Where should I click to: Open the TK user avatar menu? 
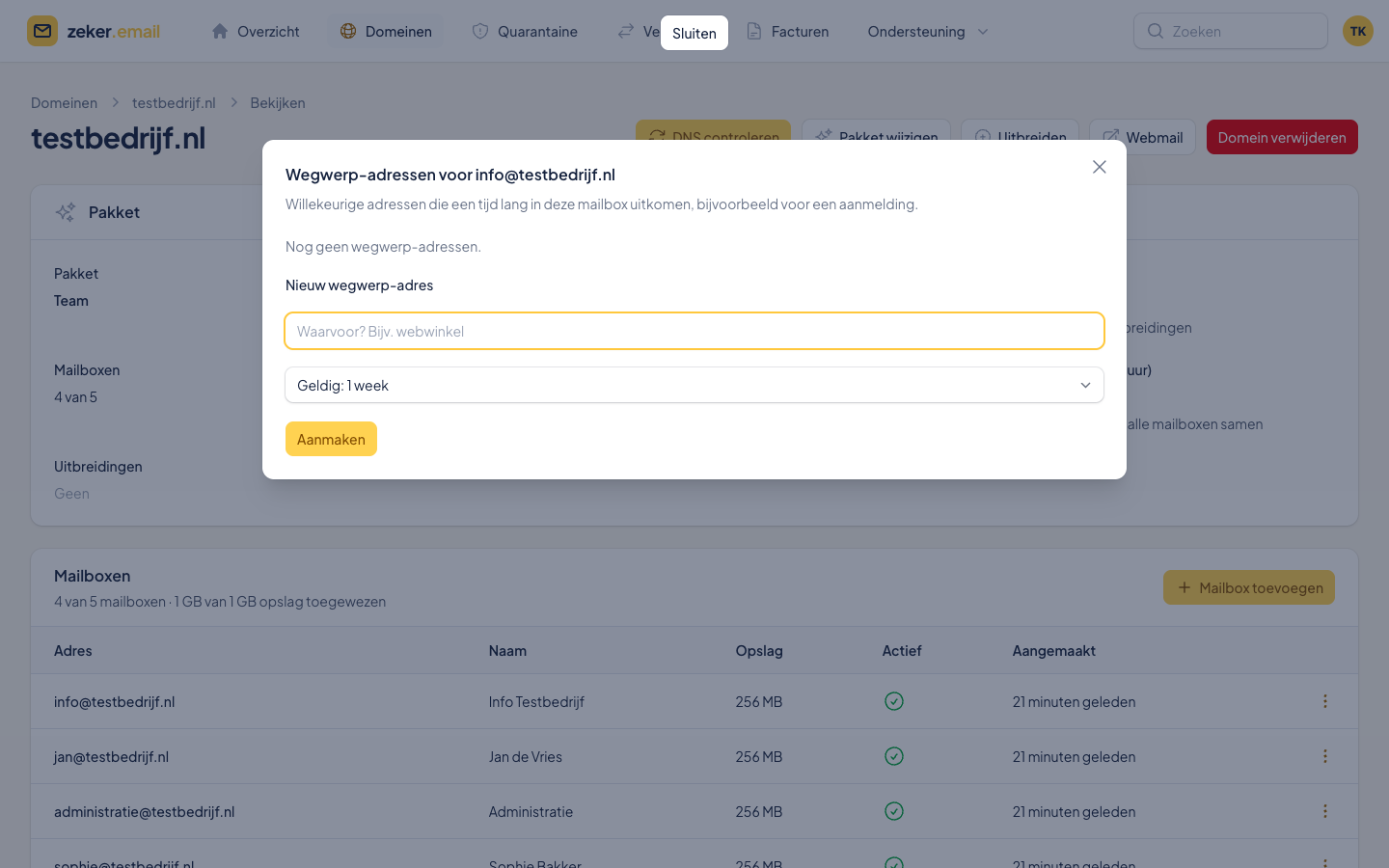click(x=1358, y=31)
